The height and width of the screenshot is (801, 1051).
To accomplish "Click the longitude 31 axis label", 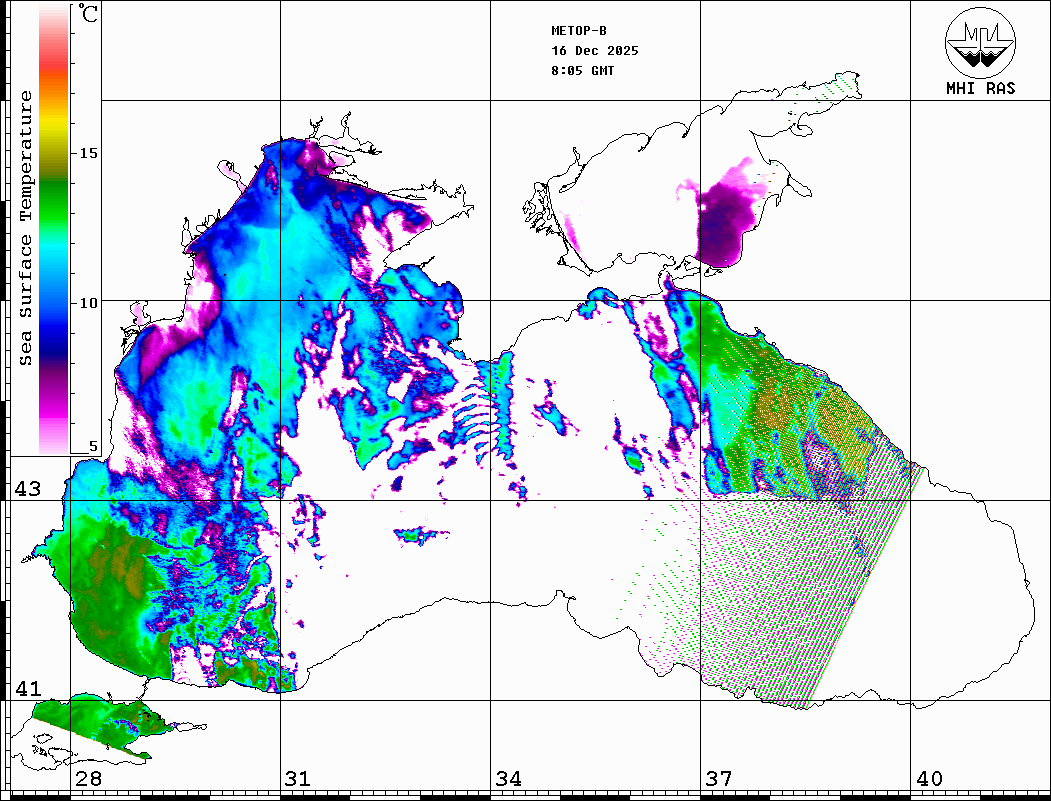I will click(x=298, y=779).
